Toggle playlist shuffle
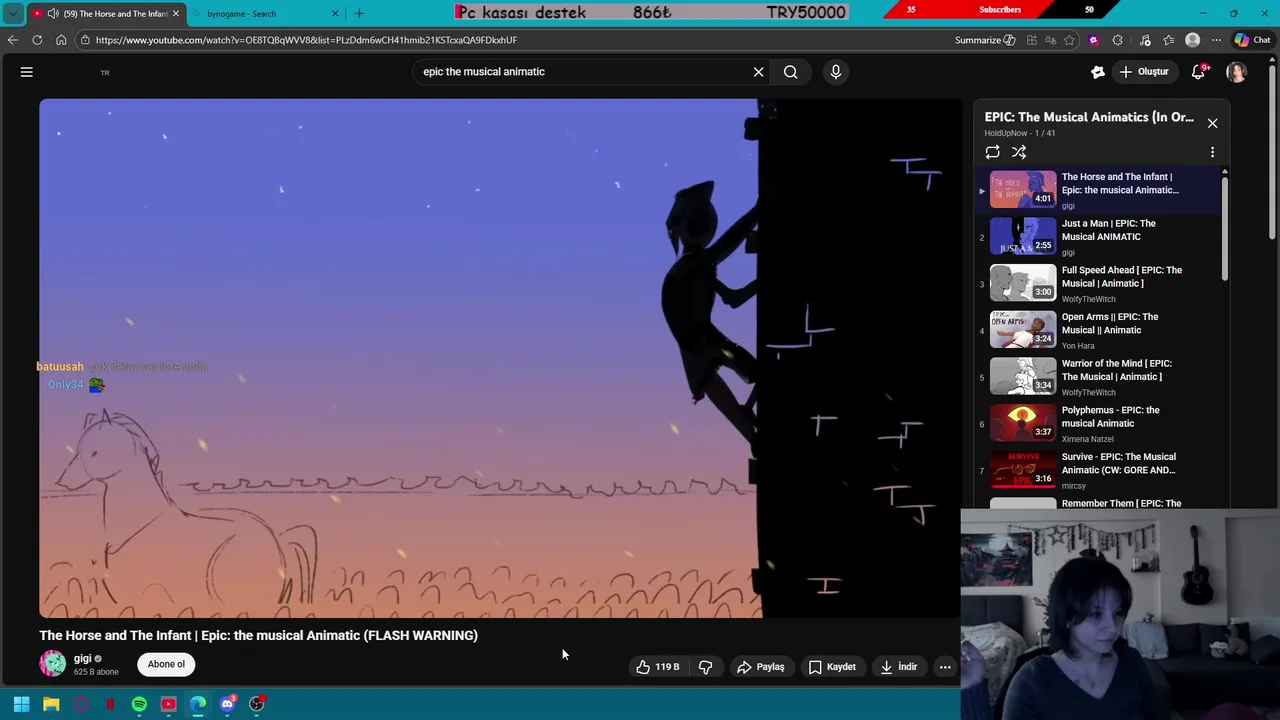This screenshot has height=720, width=1280. pyautogui.click(x=1019, y=152)
